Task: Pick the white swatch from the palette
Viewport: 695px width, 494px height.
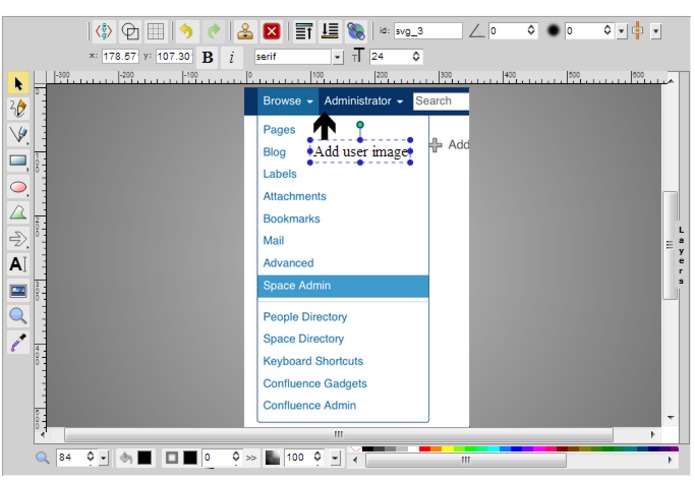Action: click(x=413, y=449)
